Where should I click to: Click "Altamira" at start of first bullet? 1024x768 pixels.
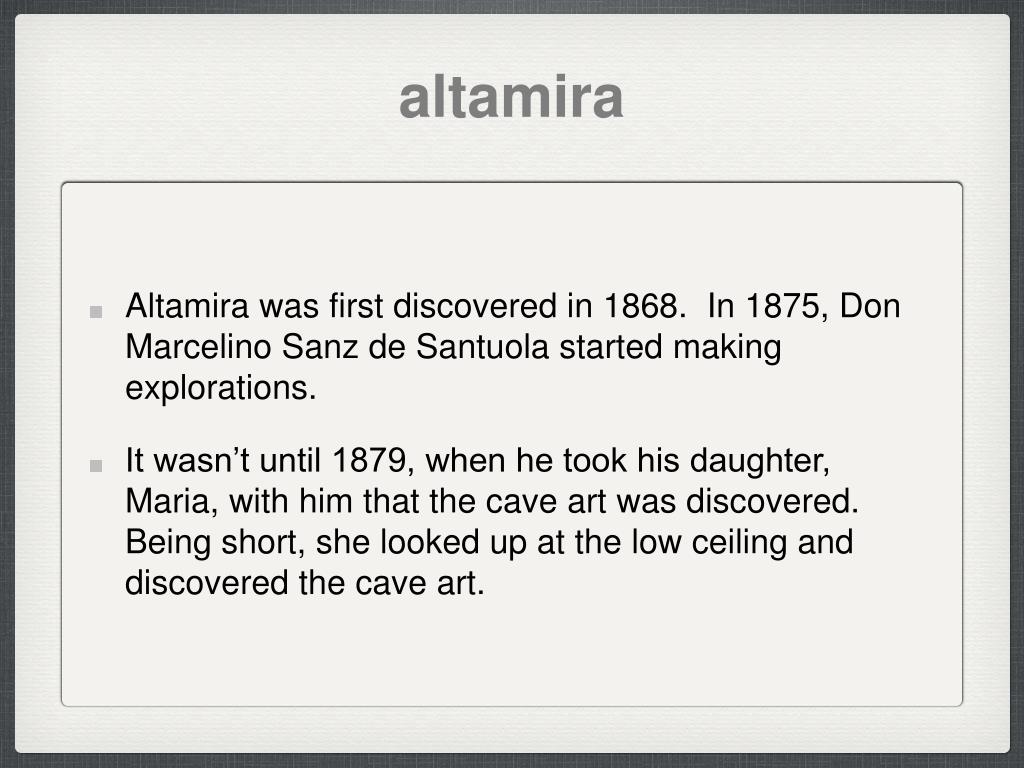[187, 306]
